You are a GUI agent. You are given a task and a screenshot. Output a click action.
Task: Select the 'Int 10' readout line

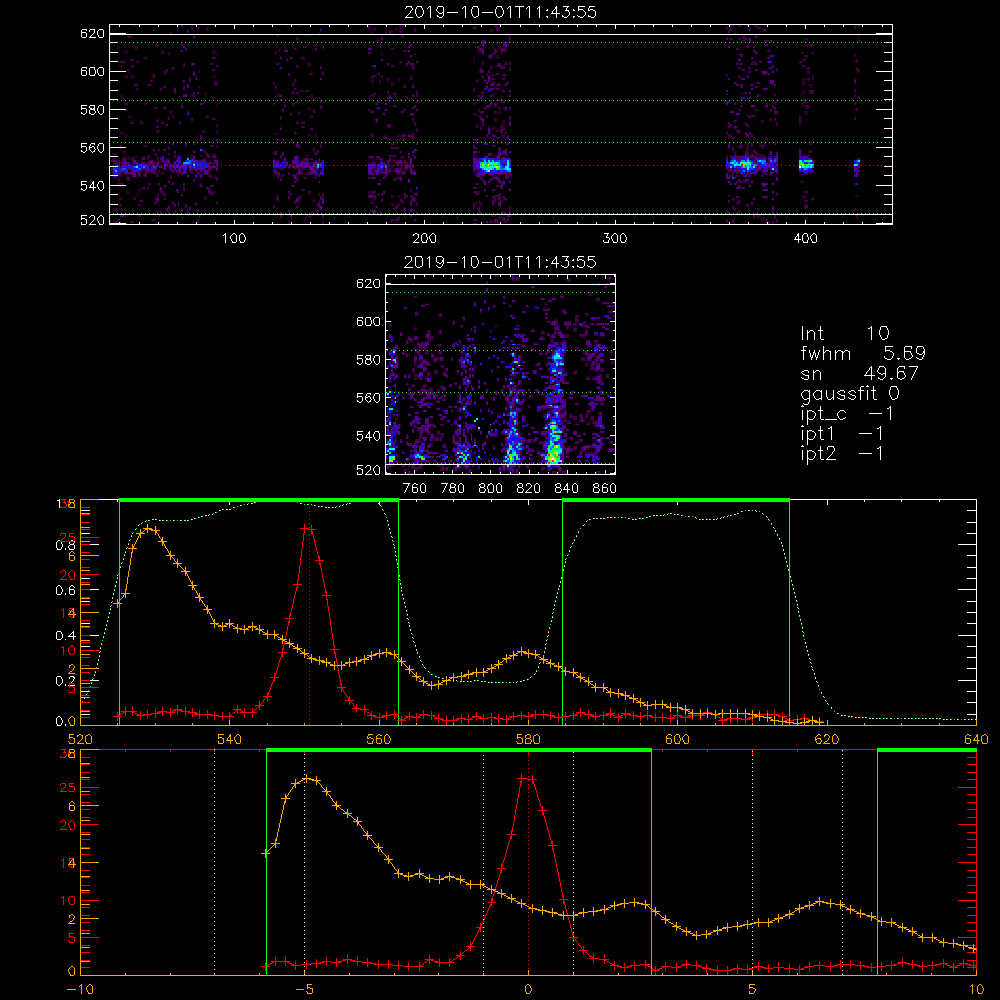(x=844, y=333)
